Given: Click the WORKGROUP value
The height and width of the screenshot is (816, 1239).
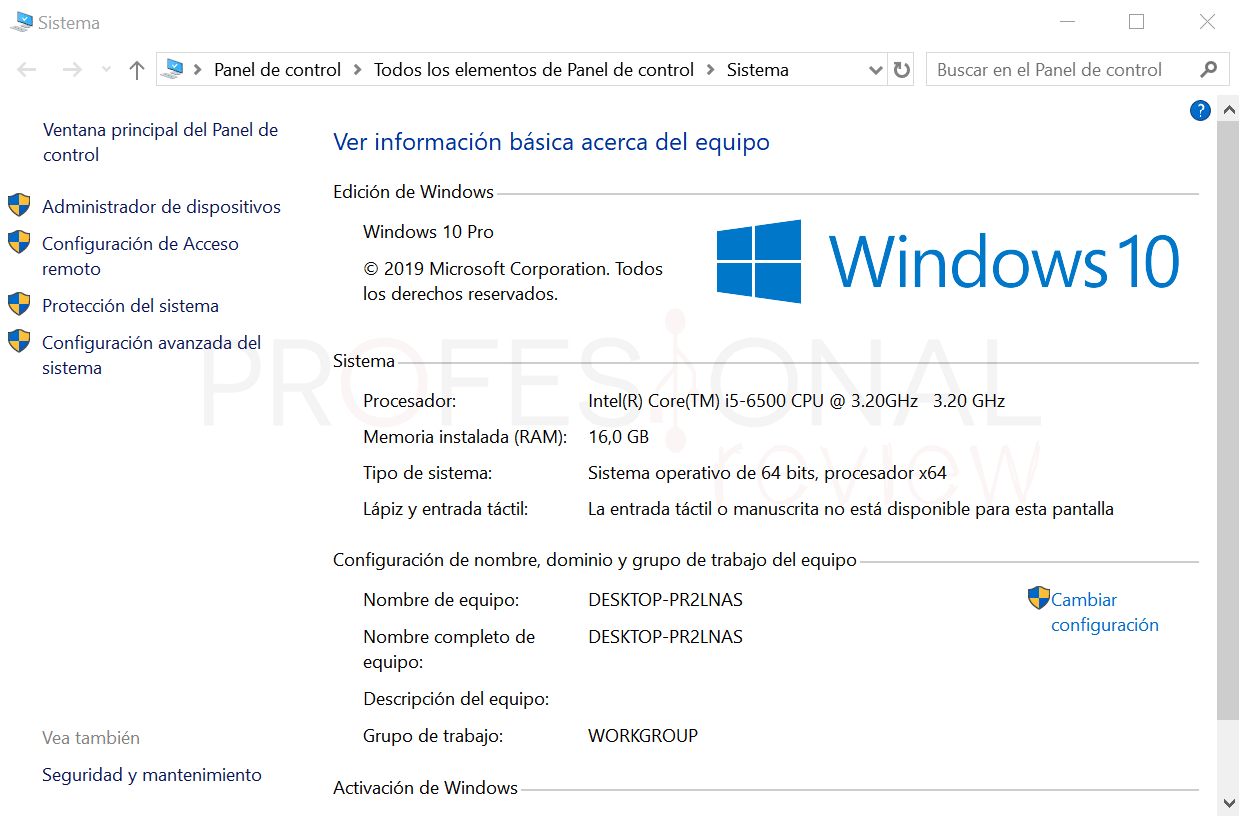Looking at the screenshot, I should pos(643,736).
